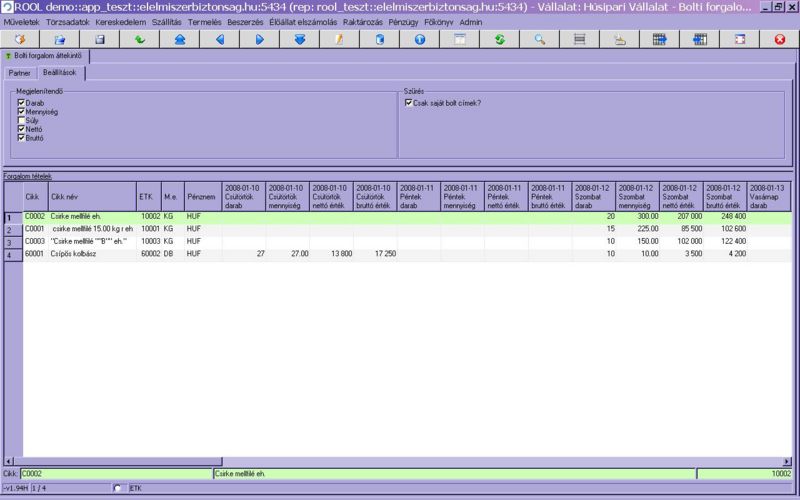The image size is (800, 500).
Task: Toggle the 'Csak saját bolt címek?' checkbox
Action: coord(408,103)
